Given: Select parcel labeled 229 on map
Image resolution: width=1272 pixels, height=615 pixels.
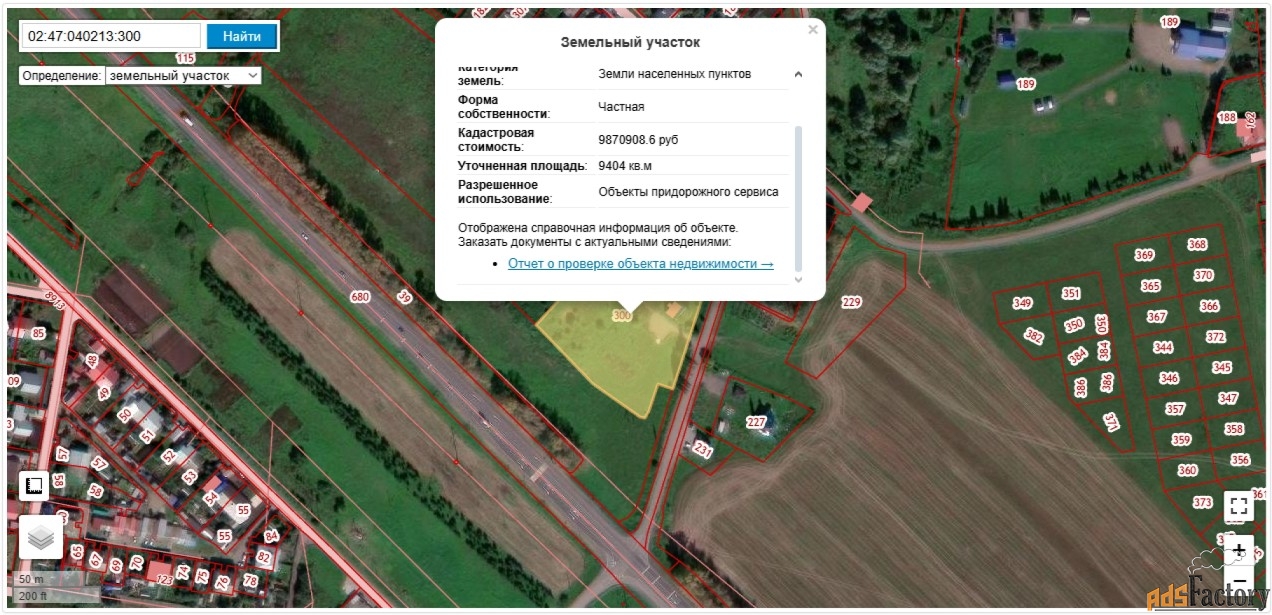Looking at the screenshot, I should [851, 302].
